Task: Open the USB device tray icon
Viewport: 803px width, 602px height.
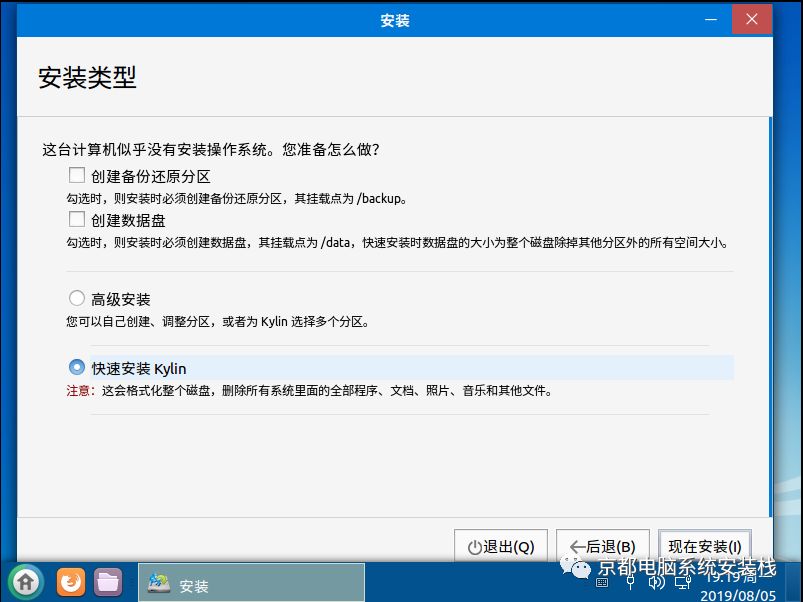Action: [x=630, y=583]
